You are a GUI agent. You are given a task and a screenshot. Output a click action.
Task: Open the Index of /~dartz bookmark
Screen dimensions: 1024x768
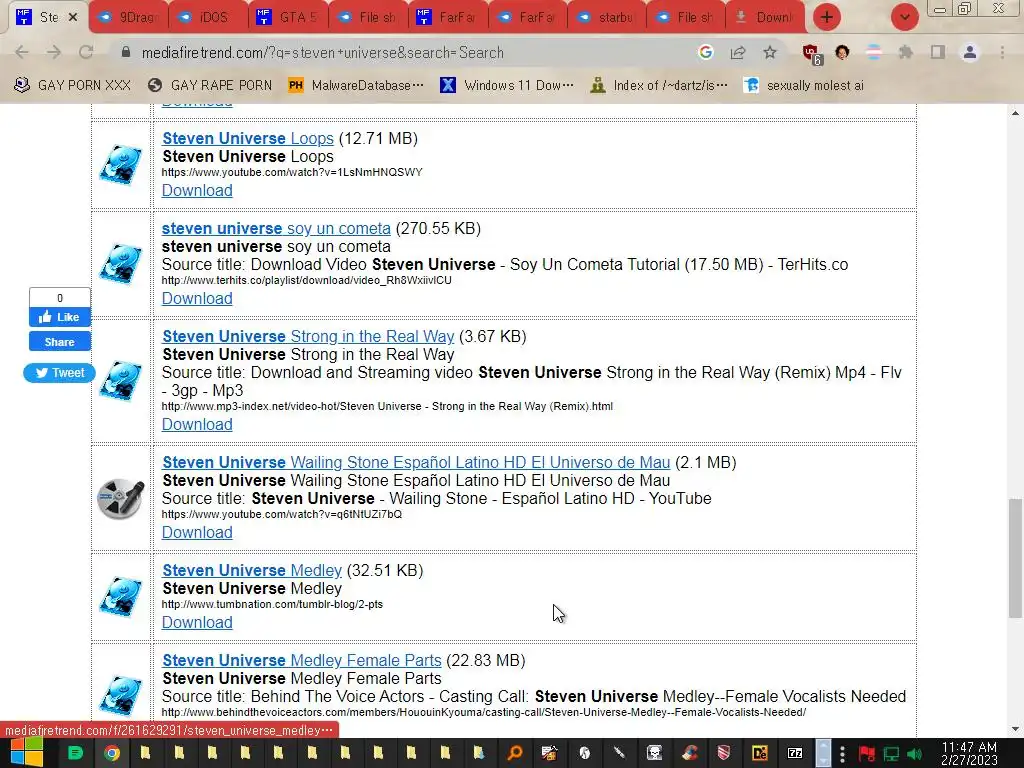tap(658, 85)
